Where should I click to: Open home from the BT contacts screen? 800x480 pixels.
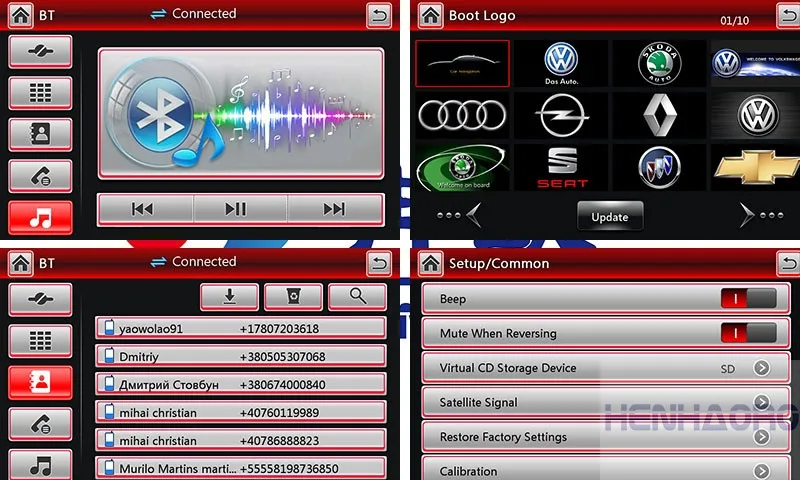[x=20, y=264]
